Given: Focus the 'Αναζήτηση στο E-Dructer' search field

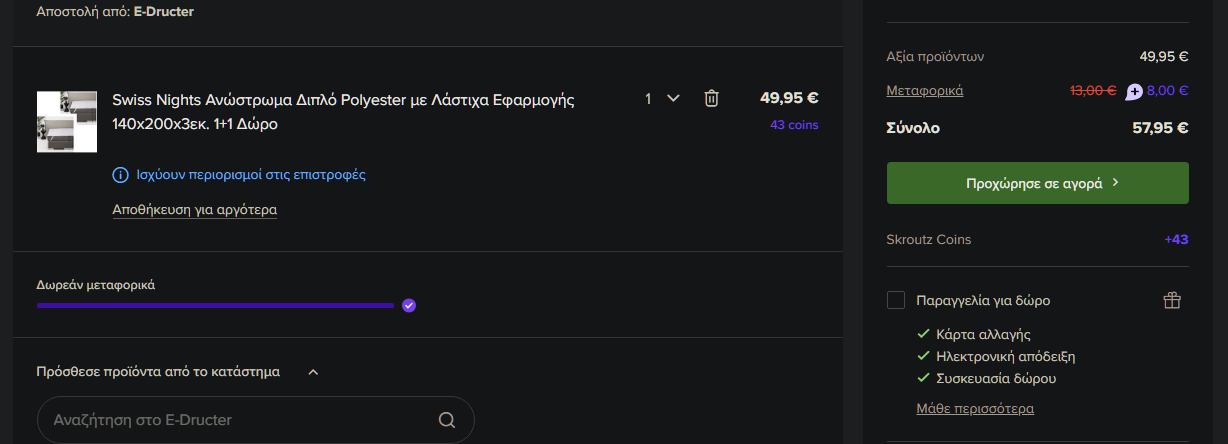Looking at the screenshot, I should [240, 420].
